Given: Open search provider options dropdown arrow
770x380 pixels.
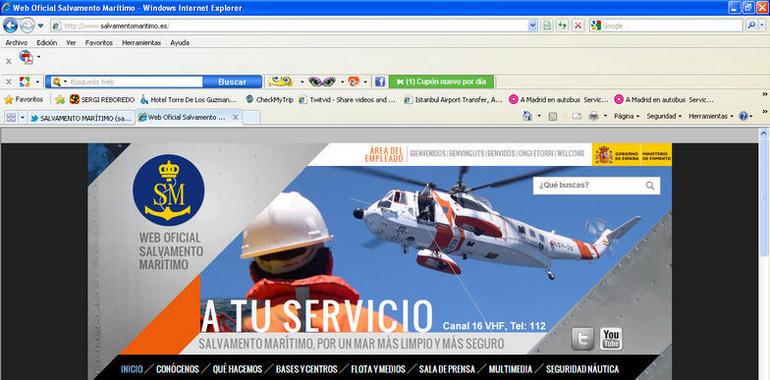Looking at the screenshot, I should coord(763,26).
